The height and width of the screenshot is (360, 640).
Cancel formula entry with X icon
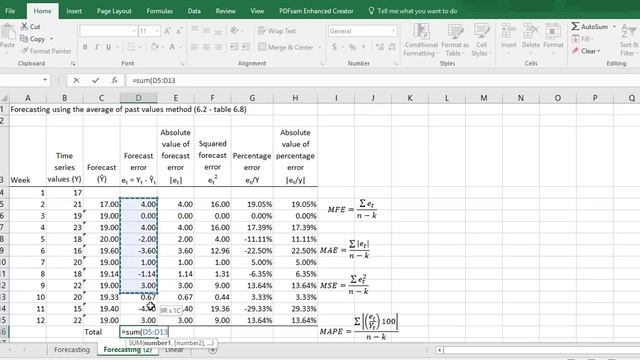pos(76,80)
